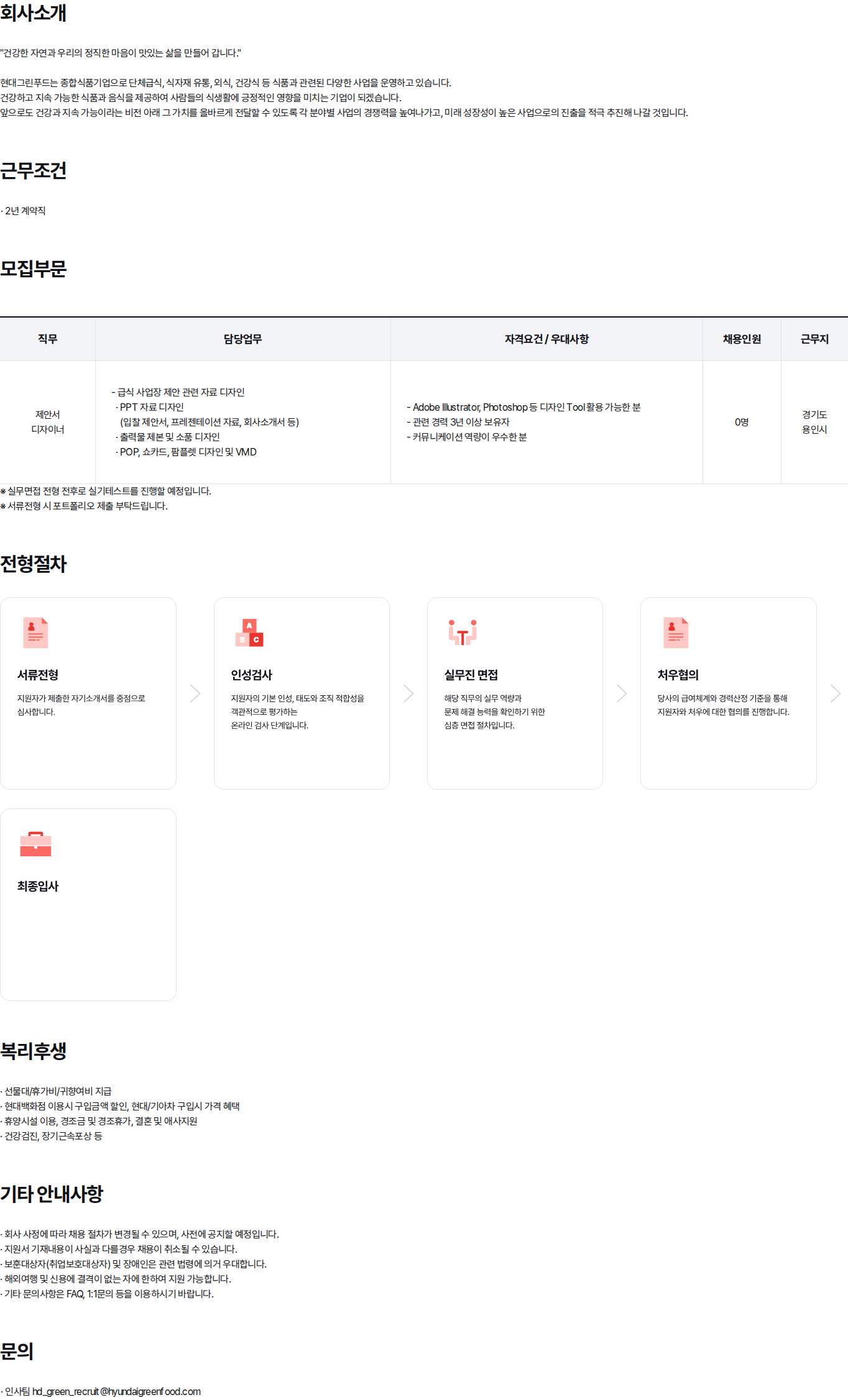Click the FAQ, 1:1문의 notice line

[107, 1294]
